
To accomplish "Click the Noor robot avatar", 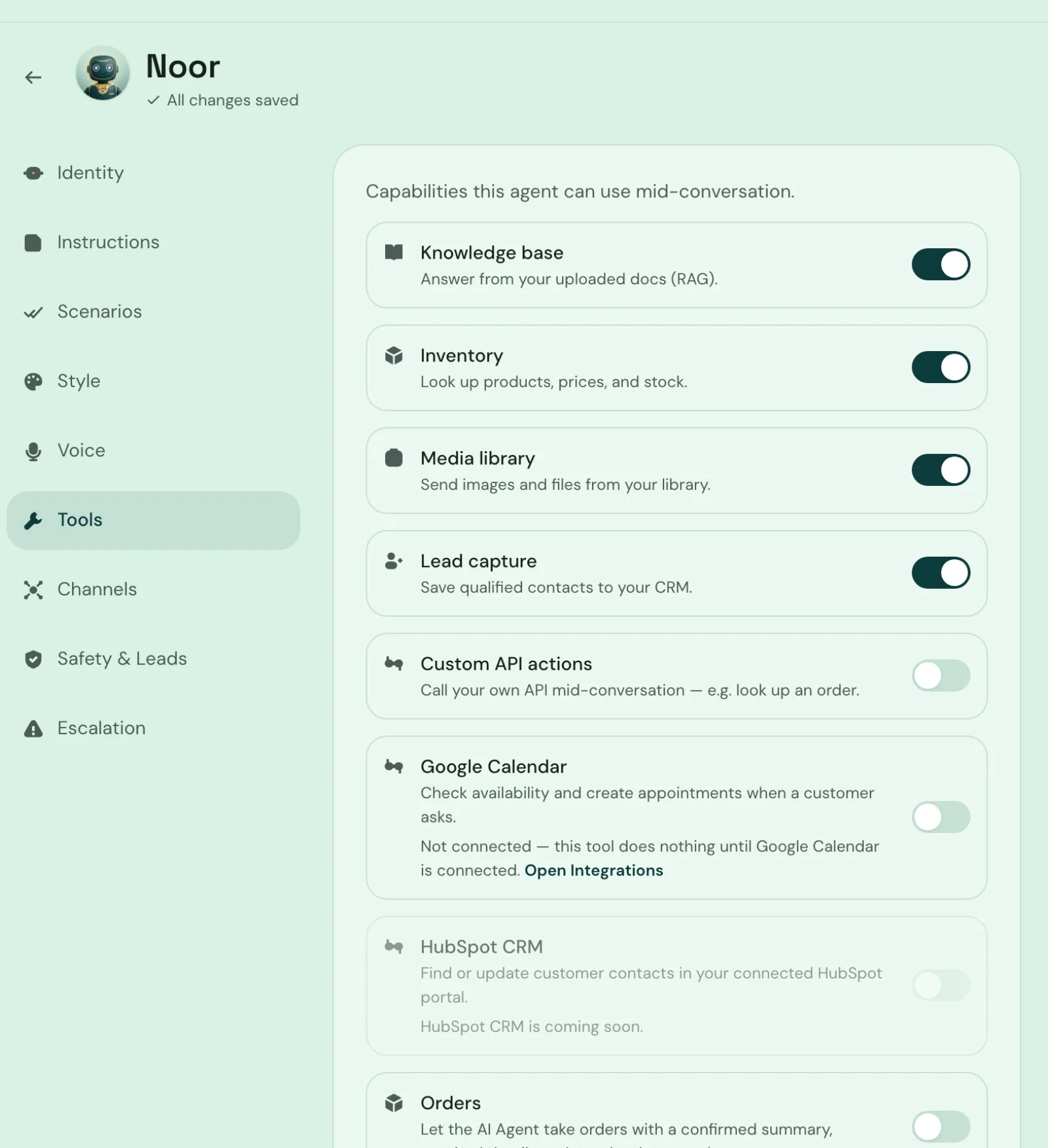I will pyautogui.click(x=102, y=73).
